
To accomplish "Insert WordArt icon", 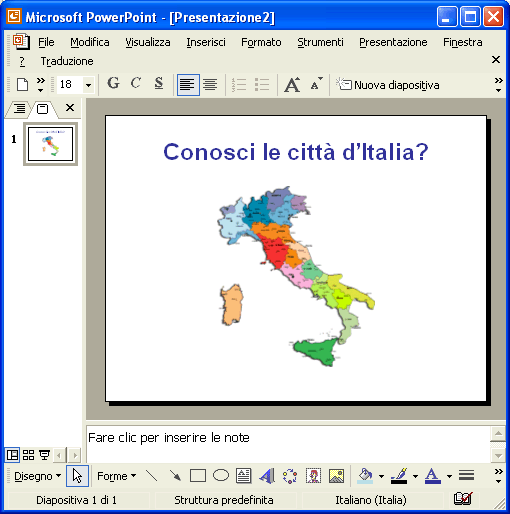I will pyautogui.click(x=267, y=476).
